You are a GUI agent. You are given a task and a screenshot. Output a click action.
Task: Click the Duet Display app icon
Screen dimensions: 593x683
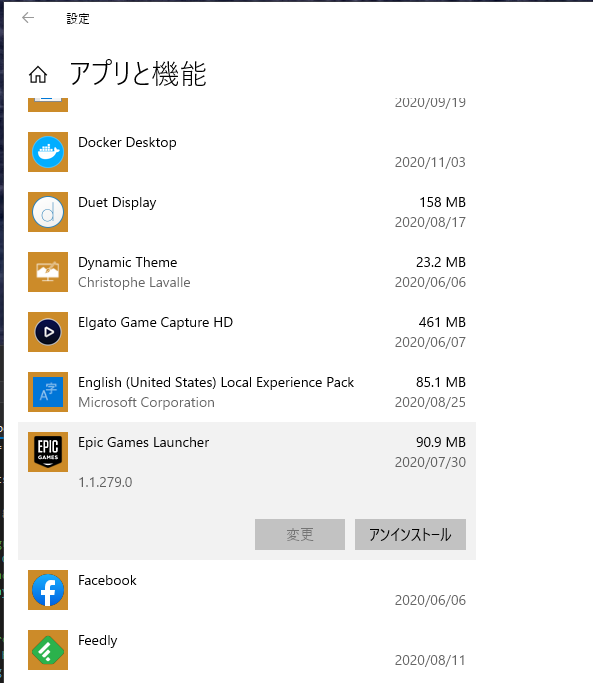(48, 212)
